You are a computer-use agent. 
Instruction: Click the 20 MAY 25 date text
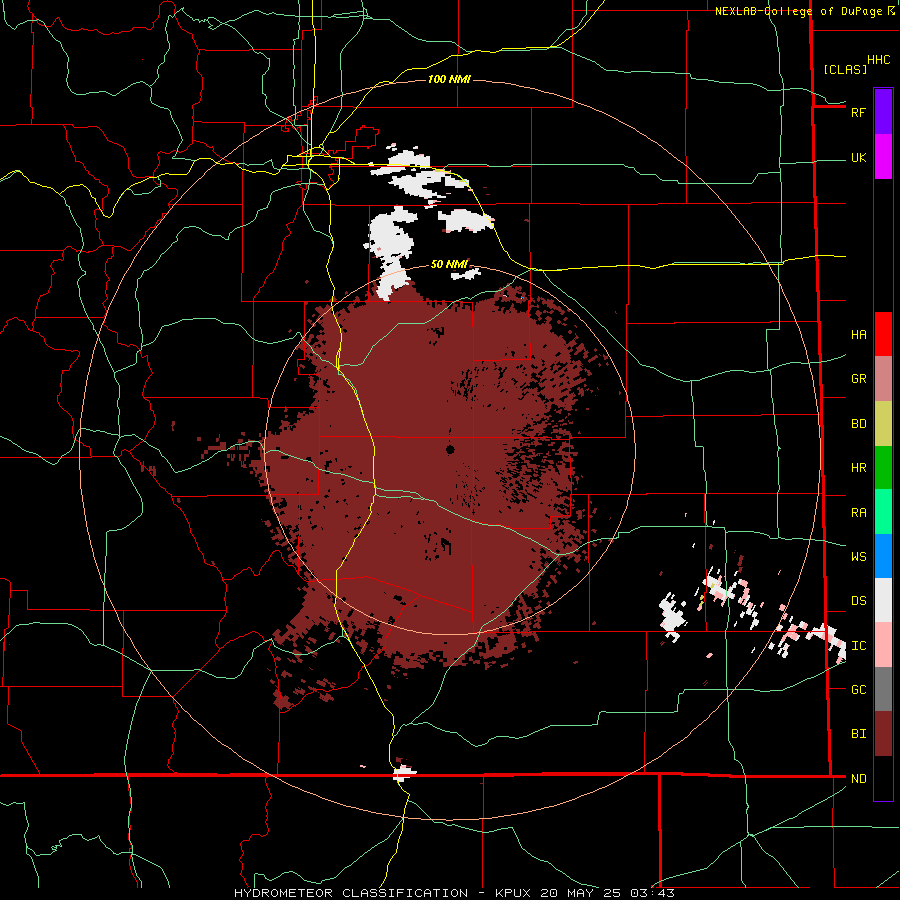tap(581, 893)
